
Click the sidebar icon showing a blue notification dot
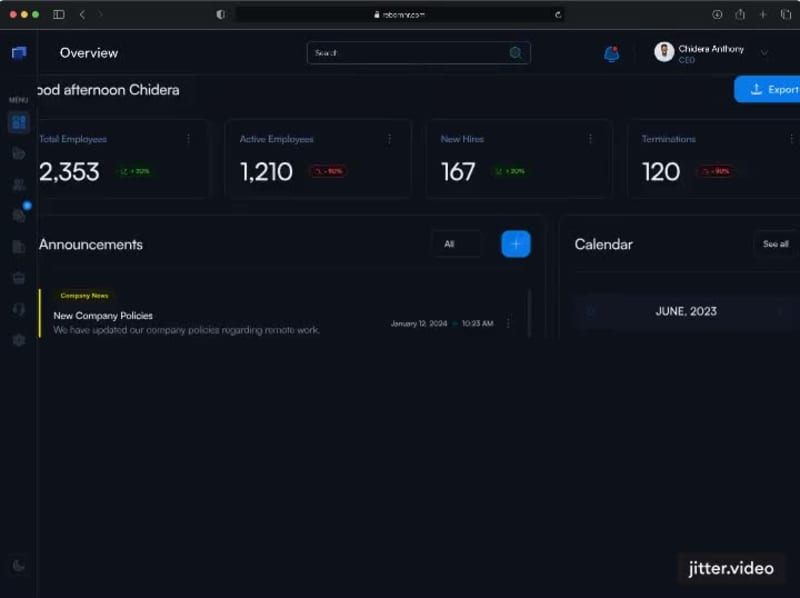[18, 215]
